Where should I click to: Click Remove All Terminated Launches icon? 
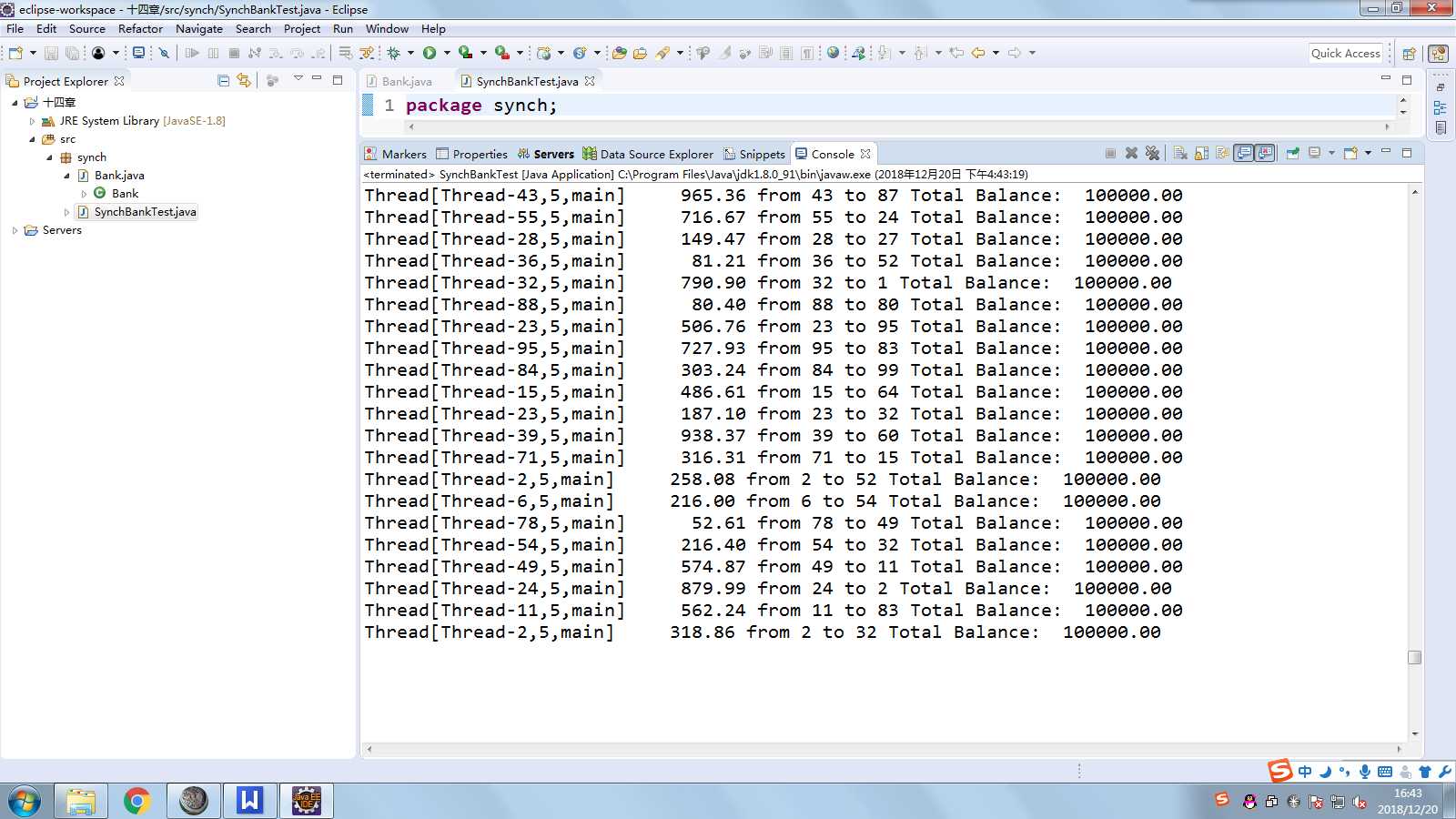1152,153
